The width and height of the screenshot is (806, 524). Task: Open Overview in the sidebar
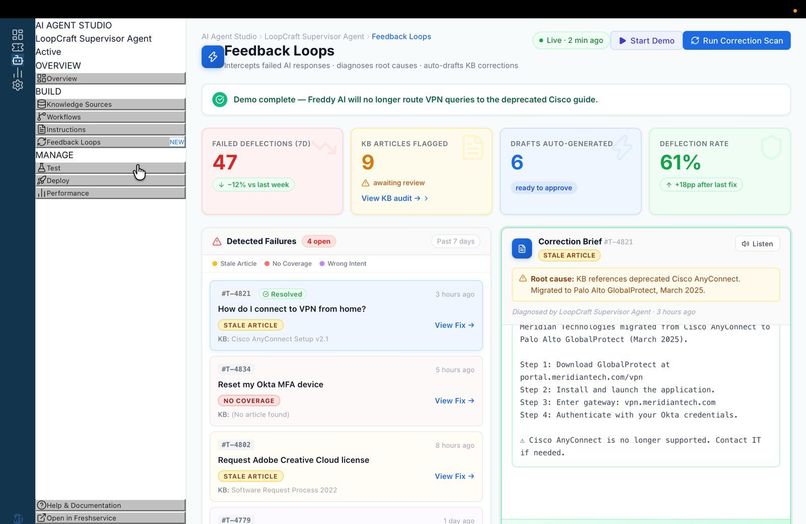[111, 78]
